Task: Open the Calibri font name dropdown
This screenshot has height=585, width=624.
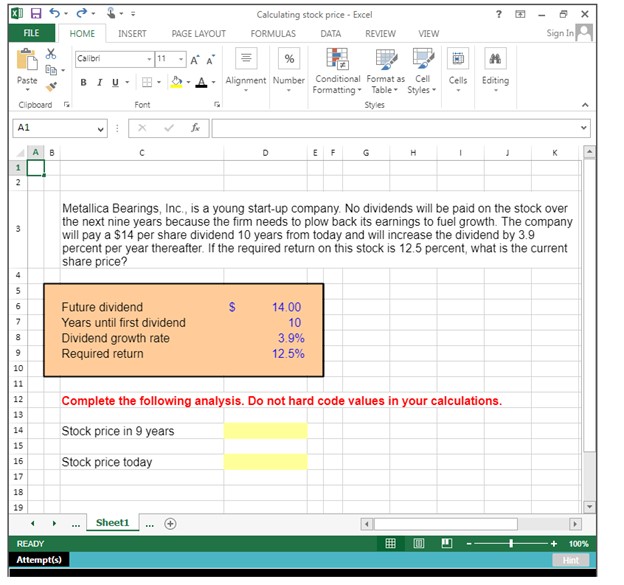Action: [x=149, y=59]
